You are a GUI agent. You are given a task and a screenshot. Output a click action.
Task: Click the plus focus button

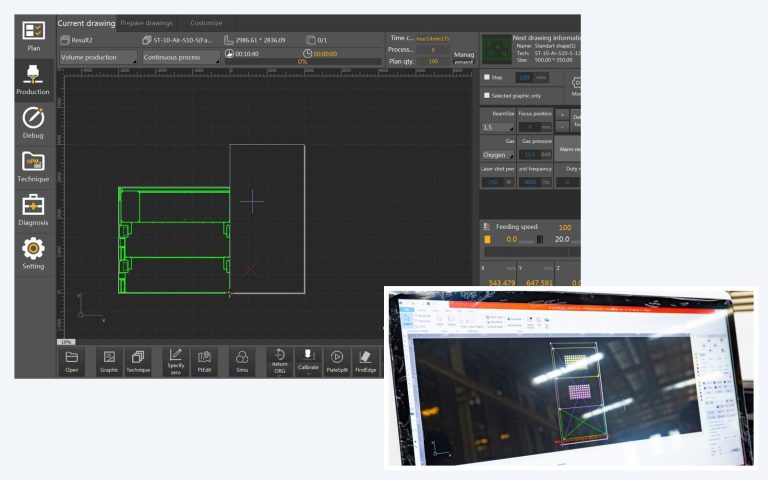click(x=563, y=115)
